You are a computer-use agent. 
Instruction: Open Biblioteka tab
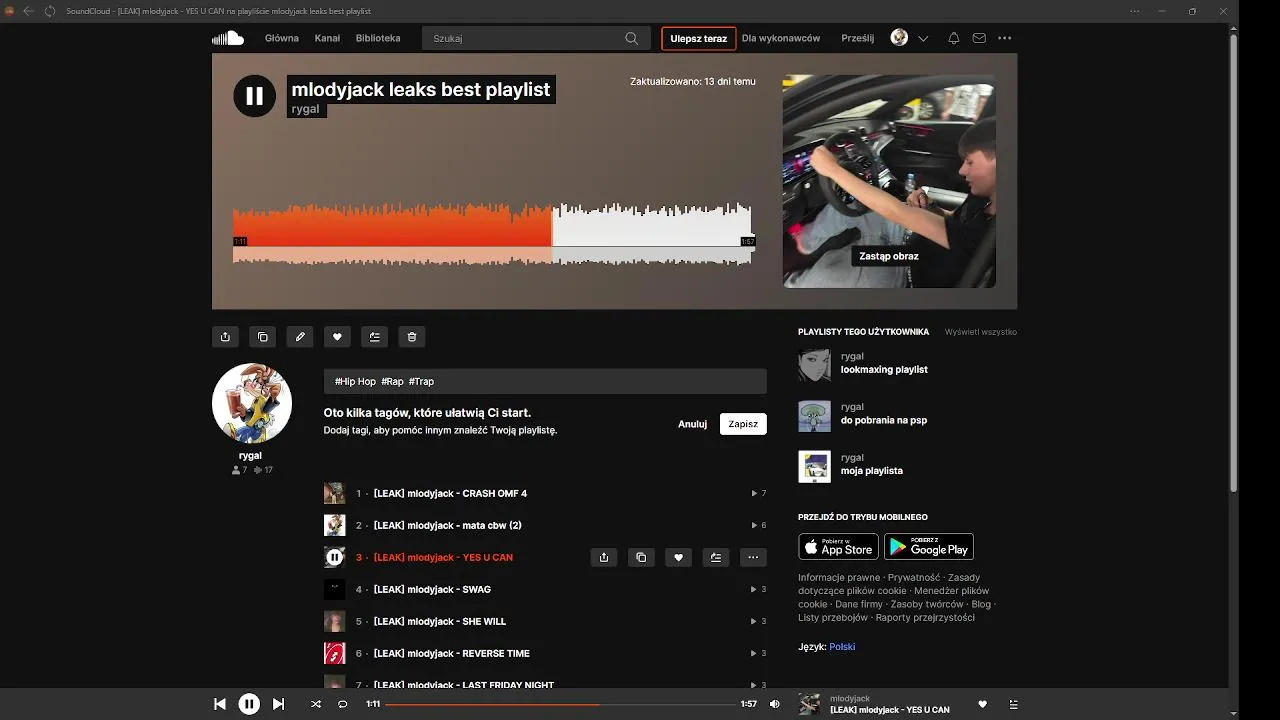378,38
